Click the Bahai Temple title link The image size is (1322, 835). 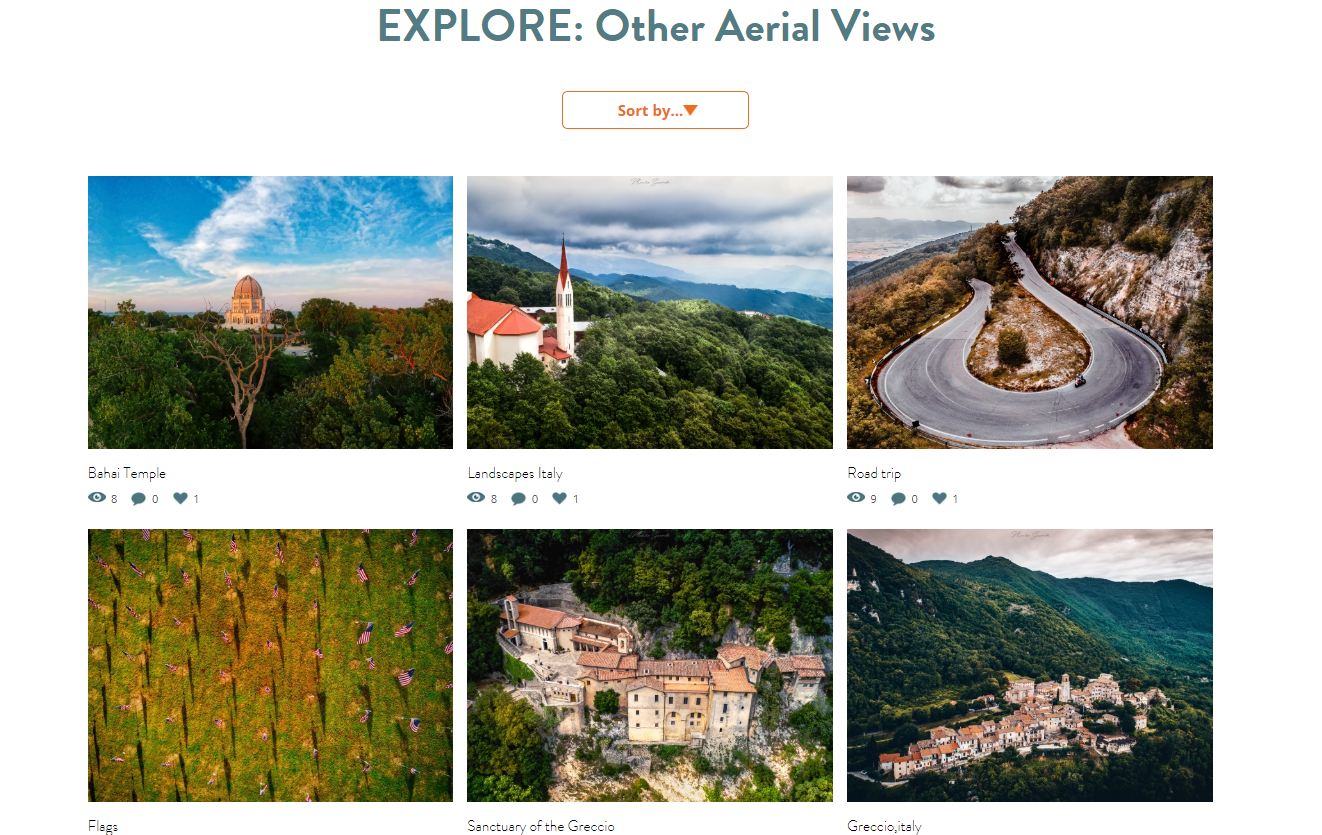(x=127, y=473)
